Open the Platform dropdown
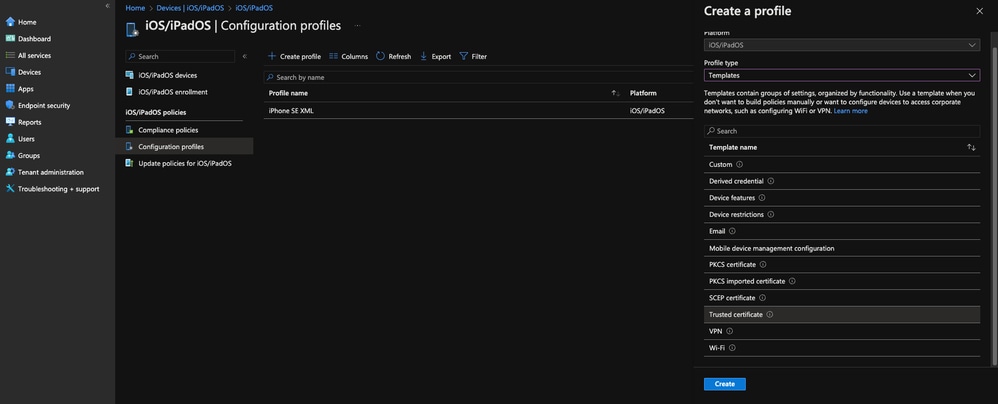The width and height of the screenshot is (998, 404). (x=841, y=45)
